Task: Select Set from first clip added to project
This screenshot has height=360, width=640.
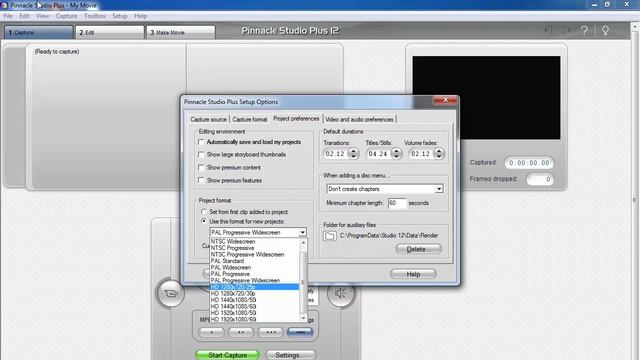Action: click(204, 212)
